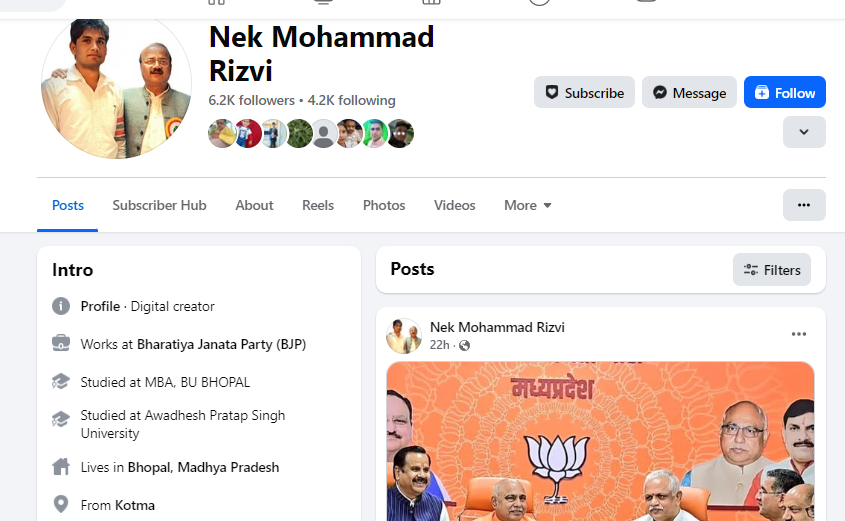This screenshot has width=845, height=521.
Task: Switch to the Reels tab
Action: click(x=318, y=205)
